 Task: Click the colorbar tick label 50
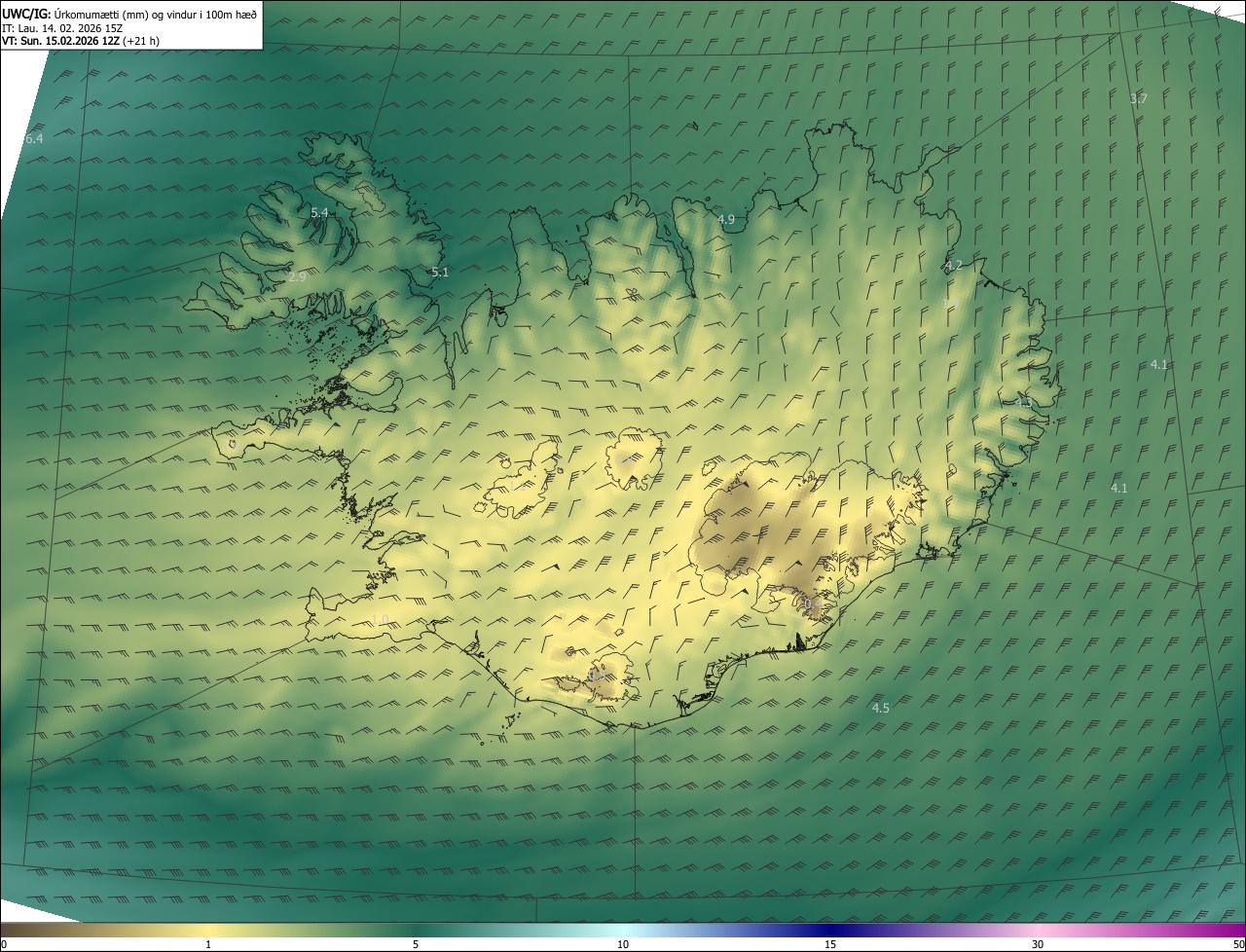(x=1238, y=944)
